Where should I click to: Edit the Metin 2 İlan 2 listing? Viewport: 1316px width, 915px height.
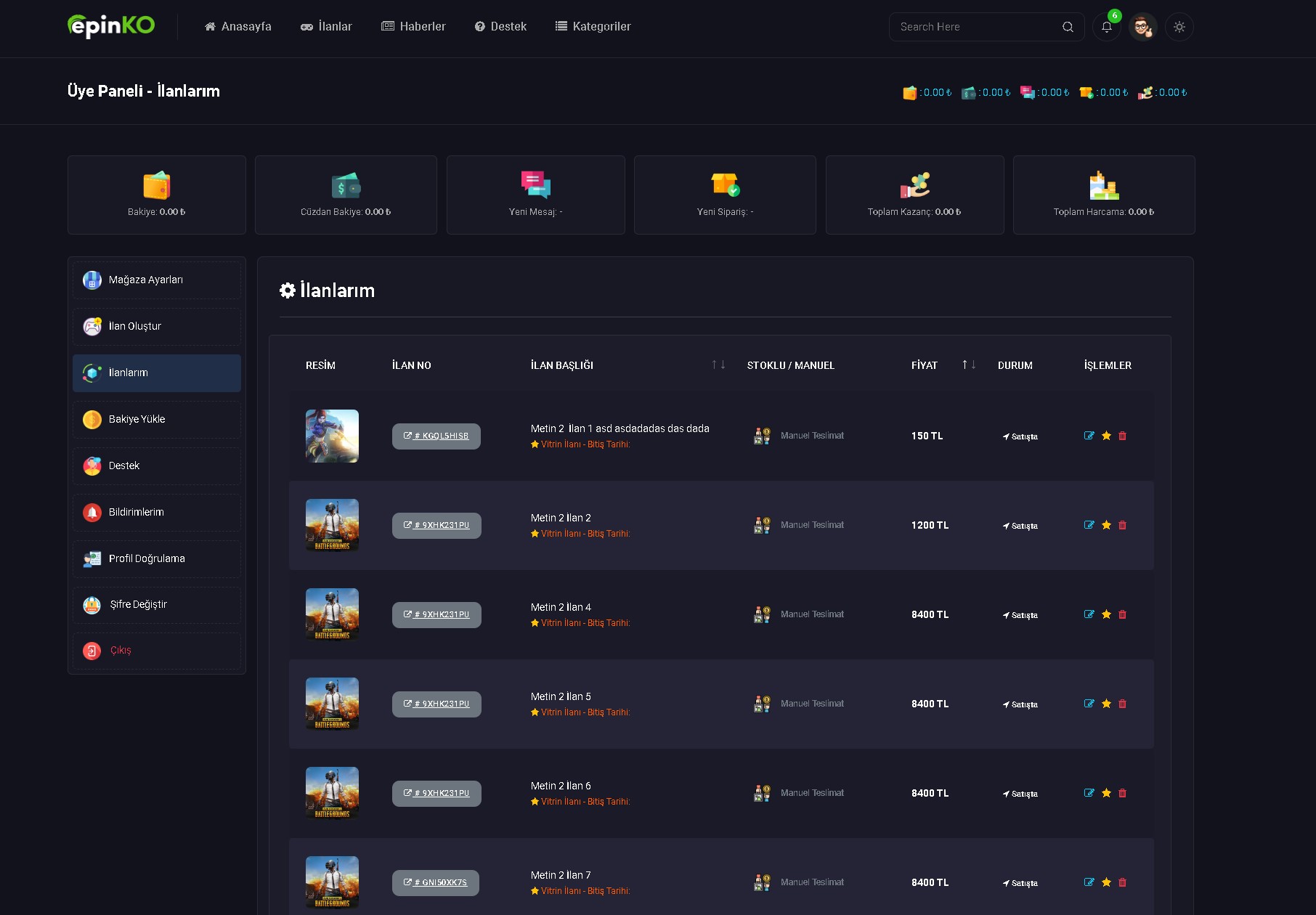[x=1089, y=525]
